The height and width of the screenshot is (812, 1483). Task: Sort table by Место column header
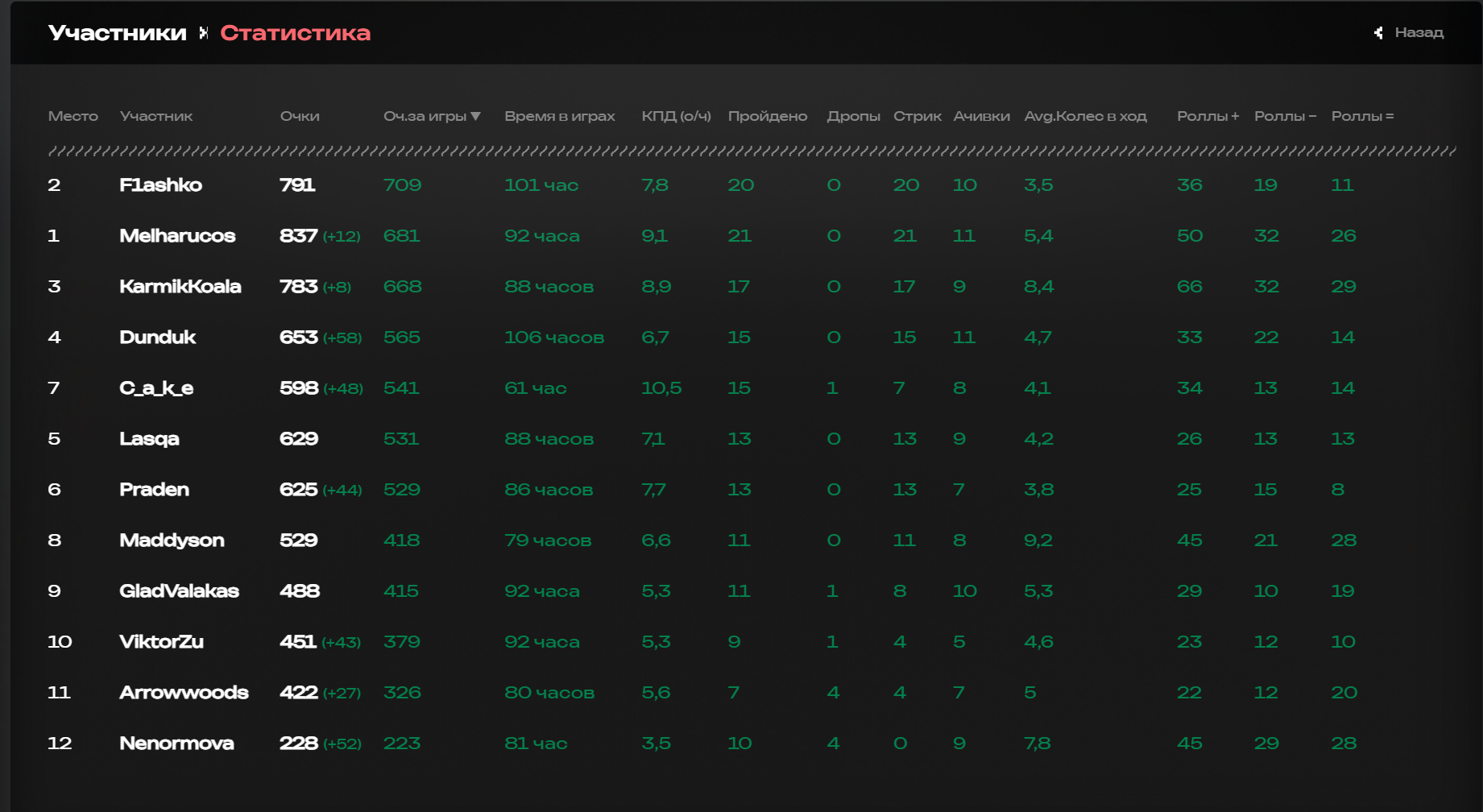tap(73, 116)
